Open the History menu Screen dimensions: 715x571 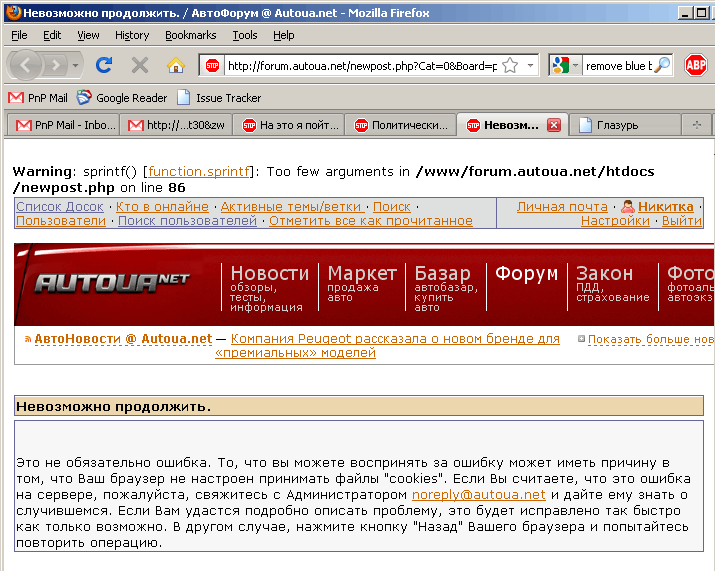point(131,34)
